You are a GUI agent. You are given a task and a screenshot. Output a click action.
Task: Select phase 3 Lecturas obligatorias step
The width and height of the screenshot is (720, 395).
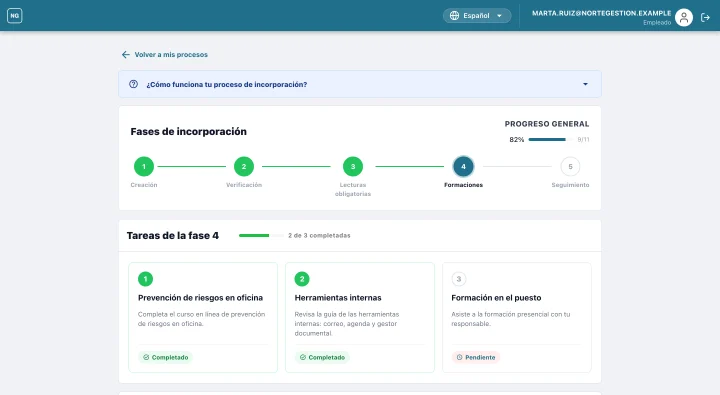pos(353,166)
